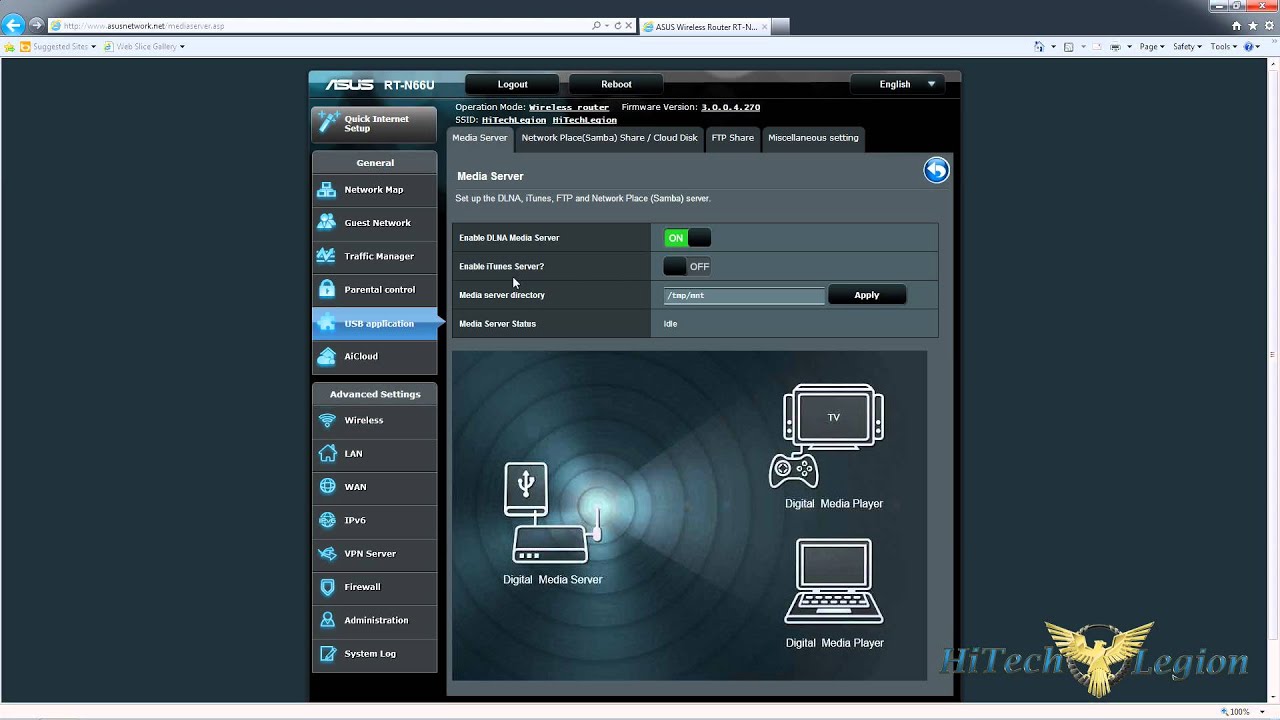Click the browser Back button
The height and width of the screenshot is (720, 1280).
tap(13, 26)
